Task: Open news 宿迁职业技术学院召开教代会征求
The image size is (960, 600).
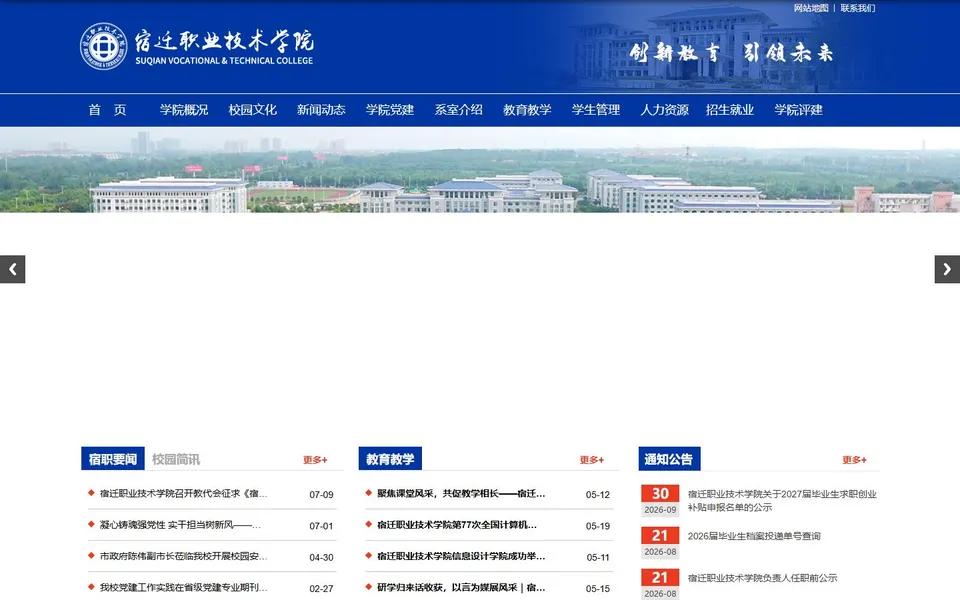Action: pos(184,493)
